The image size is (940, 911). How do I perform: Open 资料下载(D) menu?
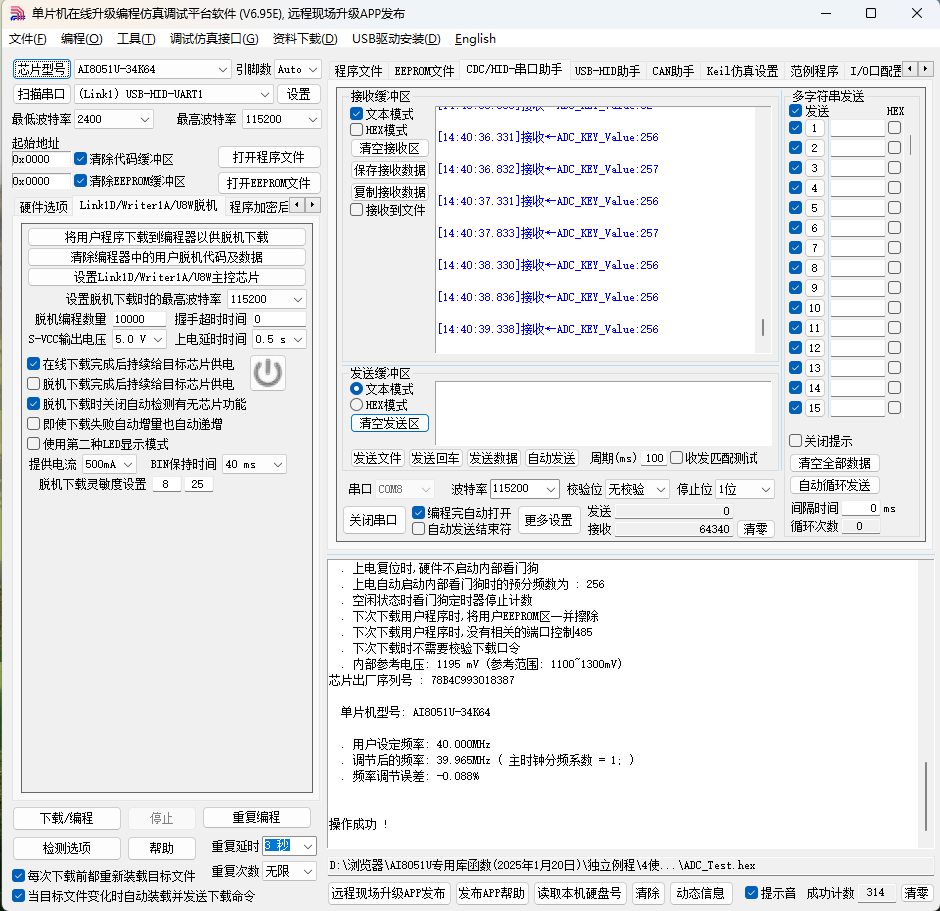305,39
